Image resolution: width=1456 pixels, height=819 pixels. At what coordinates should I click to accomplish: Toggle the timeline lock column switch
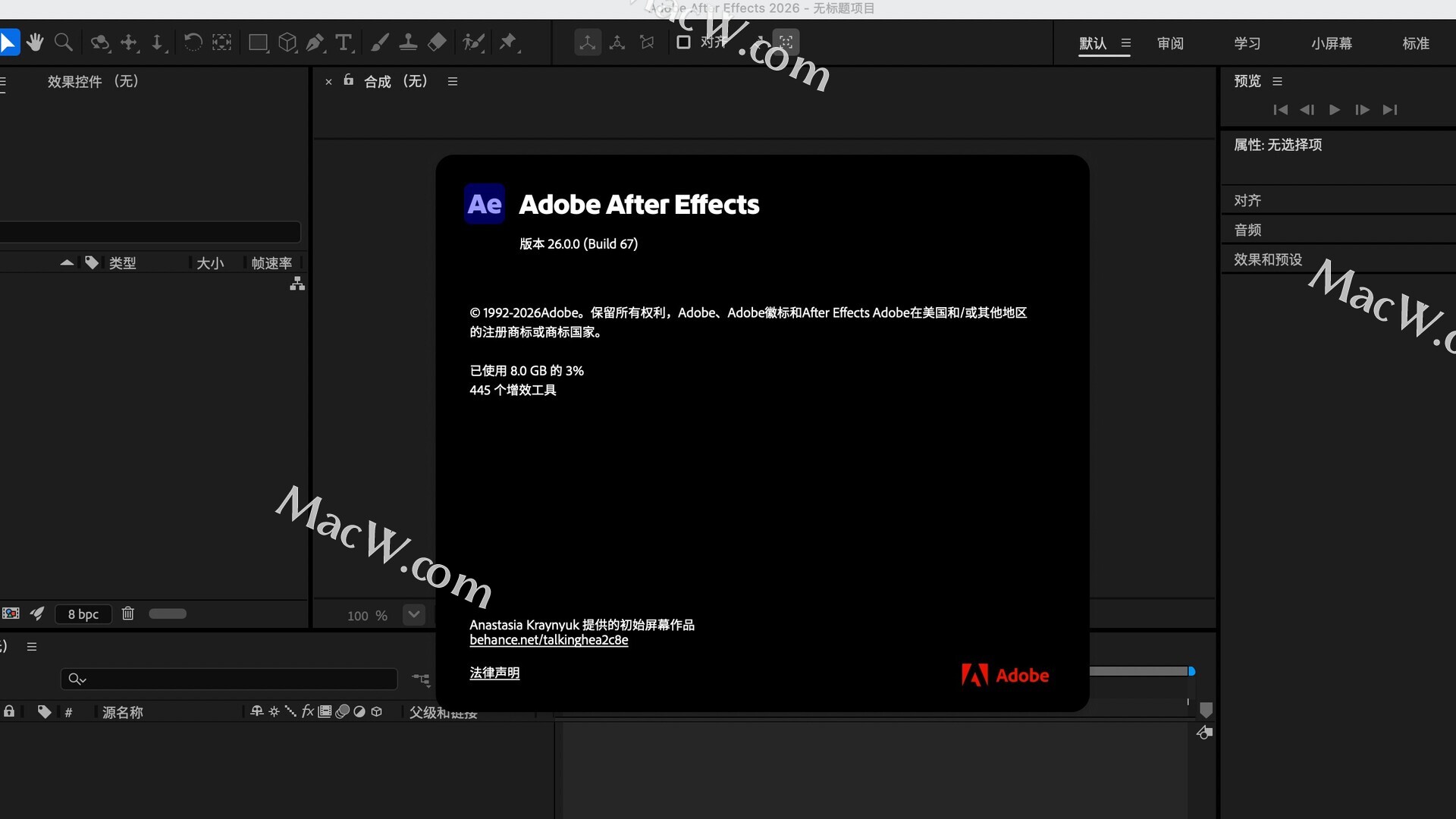(9, 711)
